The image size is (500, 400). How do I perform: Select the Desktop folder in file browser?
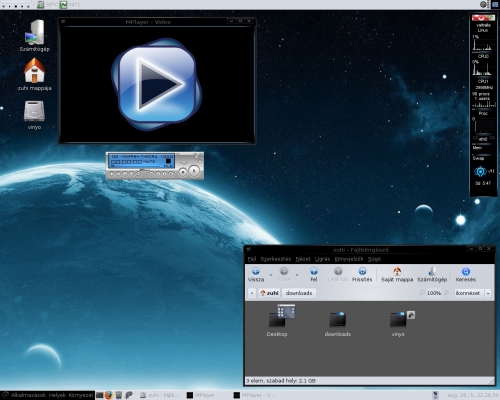277,320
